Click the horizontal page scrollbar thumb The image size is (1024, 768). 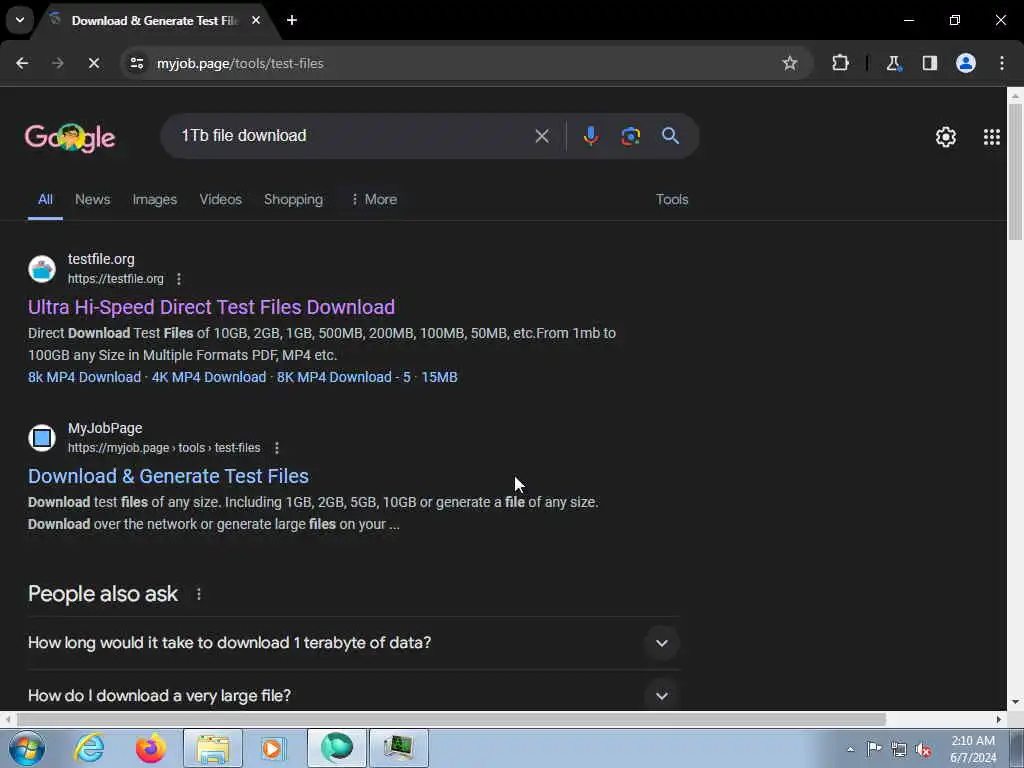pyautogui.click(x=451, y=719)
